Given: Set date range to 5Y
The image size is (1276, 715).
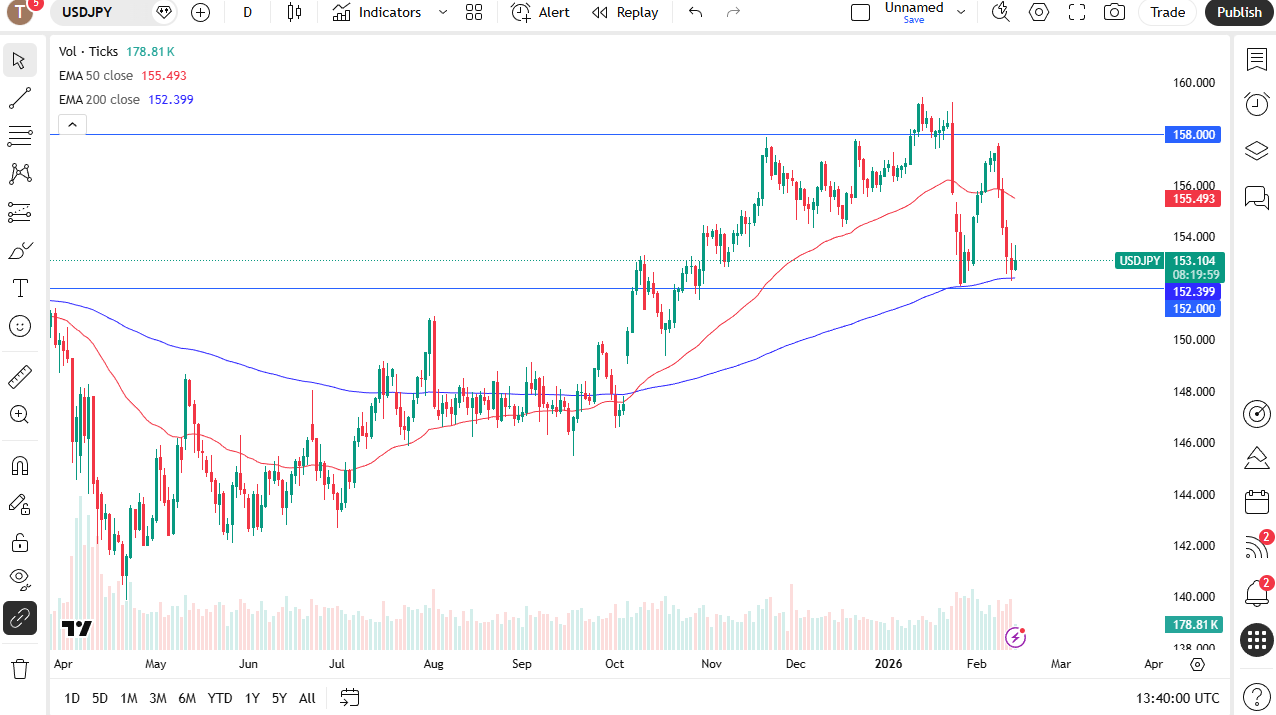Looking at the screenshot, I should point(279,698).
